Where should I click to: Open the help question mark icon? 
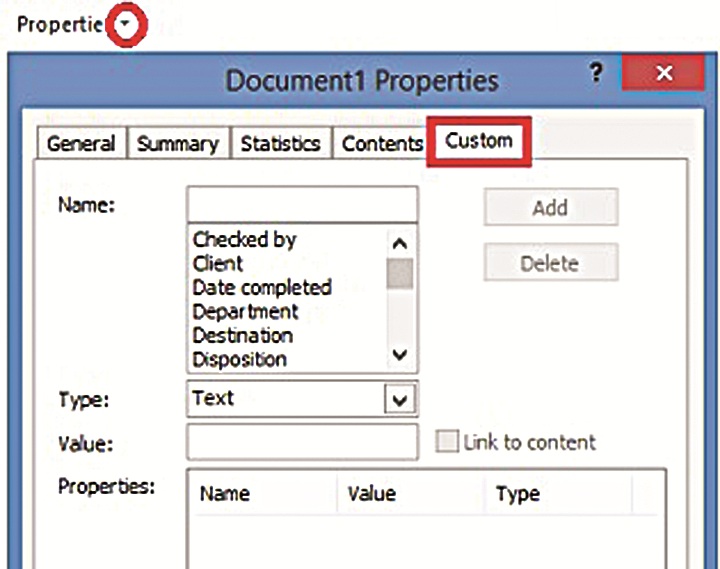click(596, 75)
